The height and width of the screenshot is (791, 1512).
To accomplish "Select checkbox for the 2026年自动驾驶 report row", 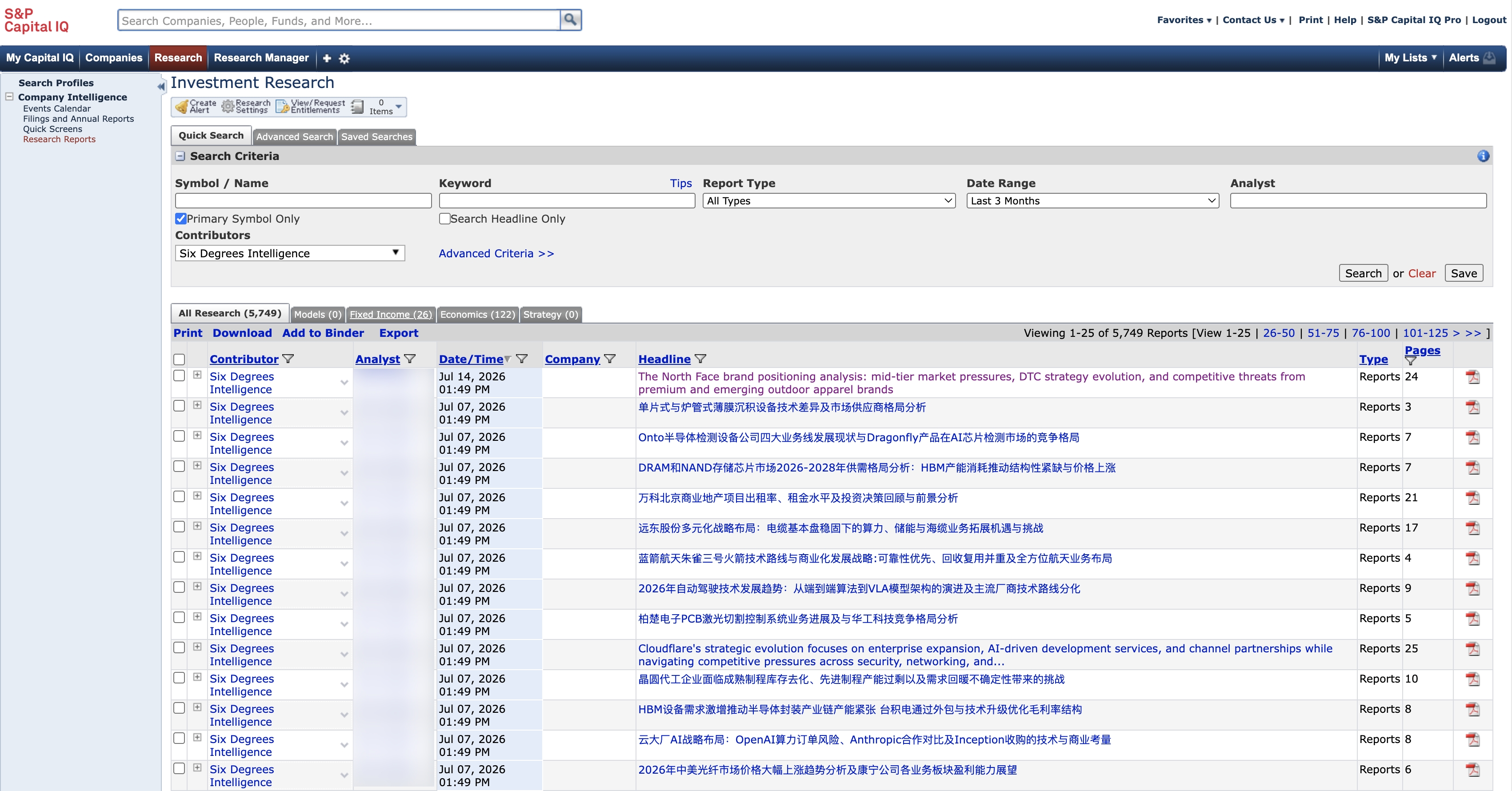I will [x=180, y=587].
